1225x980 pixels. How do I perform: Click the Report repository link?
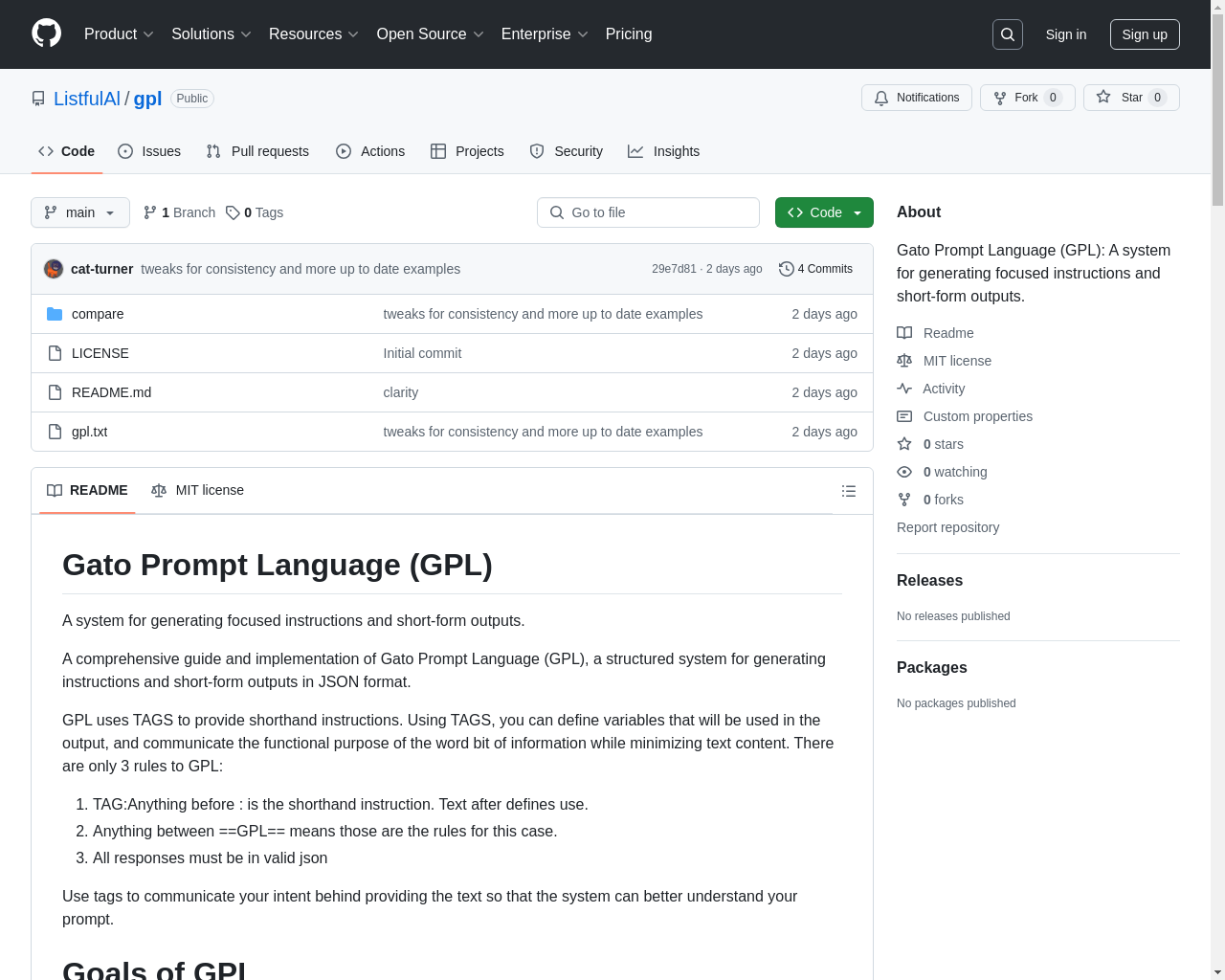pos(947,527)
